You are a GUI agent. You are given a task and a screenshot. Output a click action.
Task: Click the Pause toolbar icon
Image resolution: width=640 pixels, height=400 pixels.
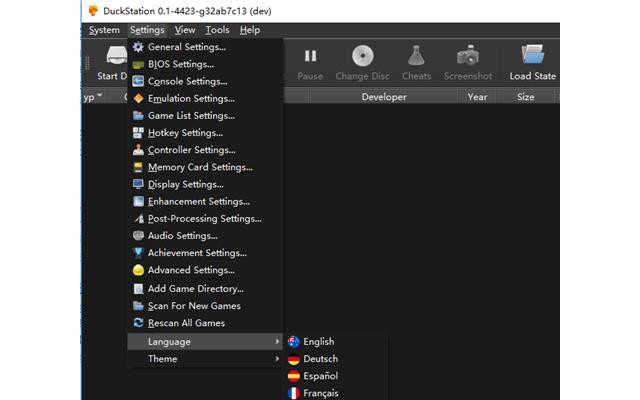(310, 56)
